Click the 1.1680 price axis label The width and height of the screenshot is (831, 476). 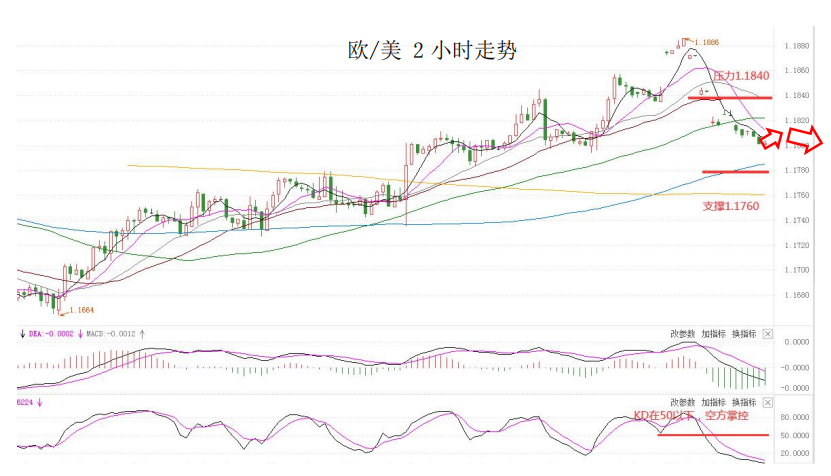pyautogui.click(x=797, y=295)
